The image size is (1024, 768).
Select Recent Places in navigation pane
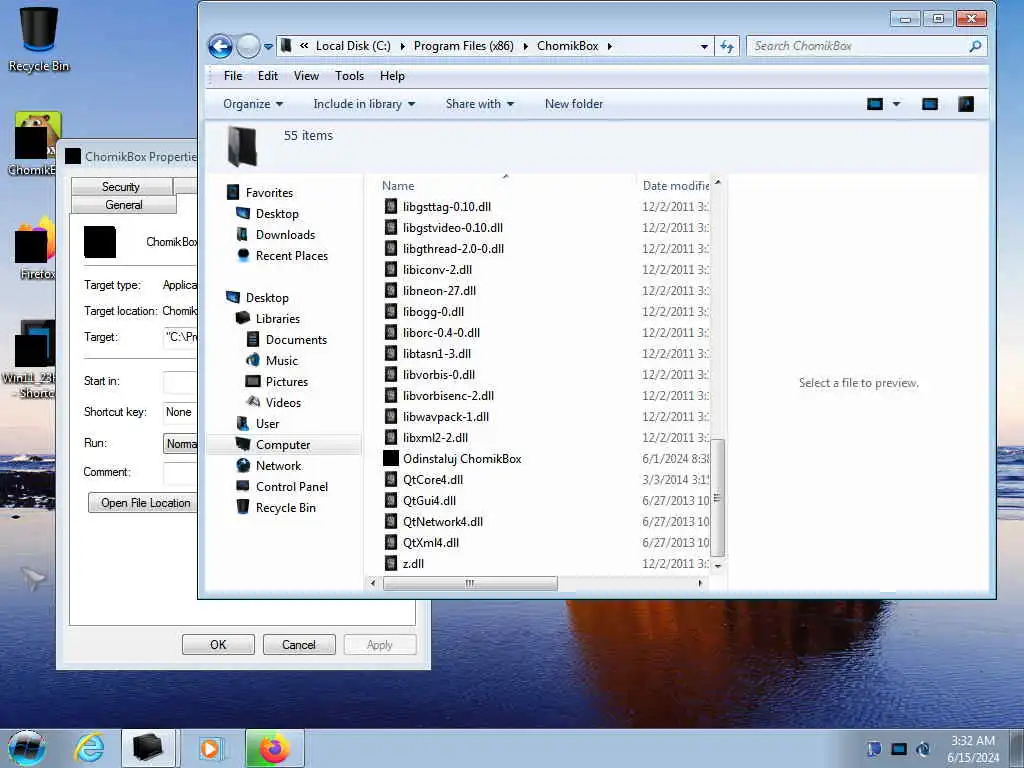[x=292, y=255]
